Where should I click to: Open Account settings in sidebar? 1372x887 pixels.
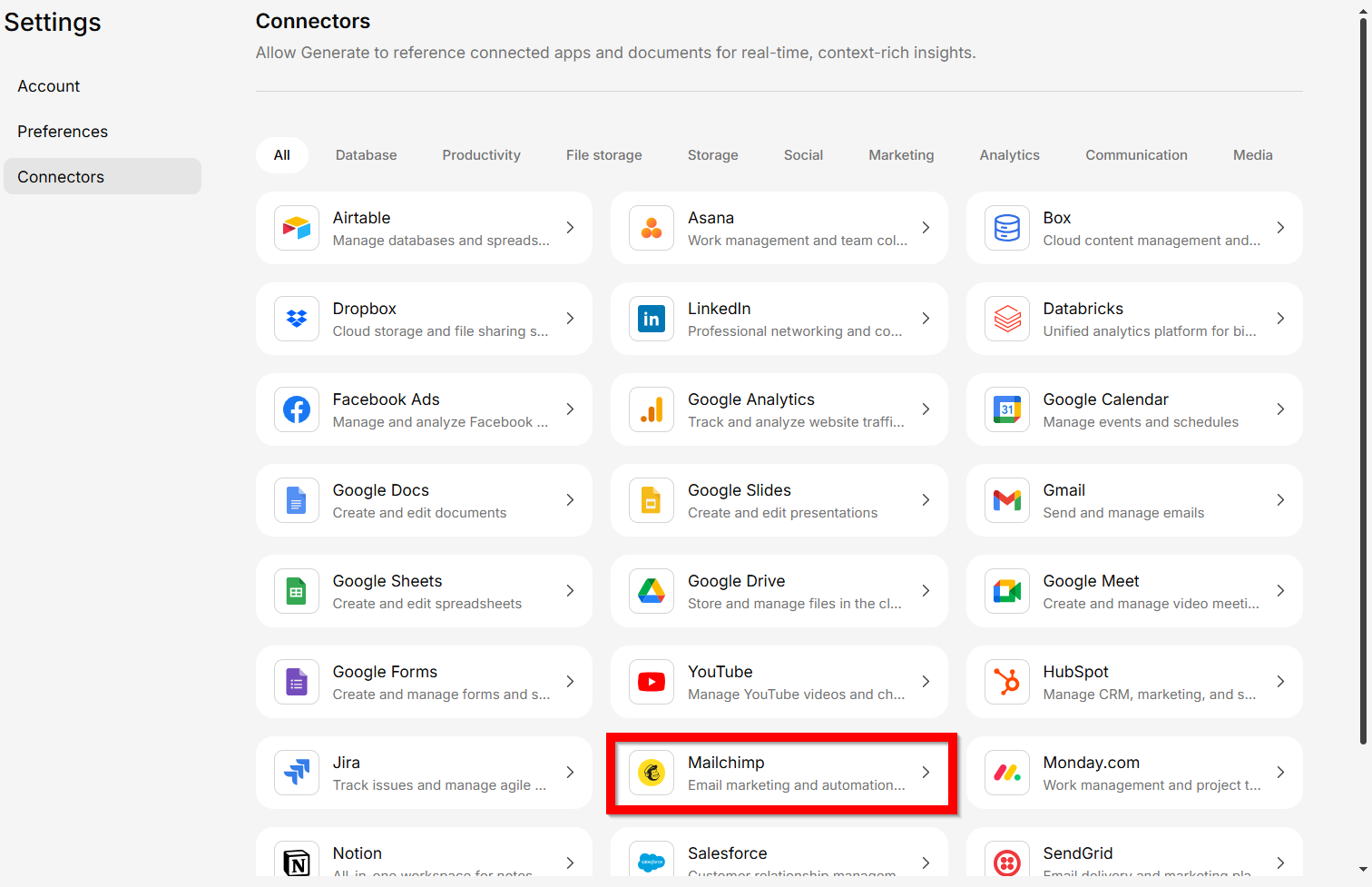pos(49,86)
